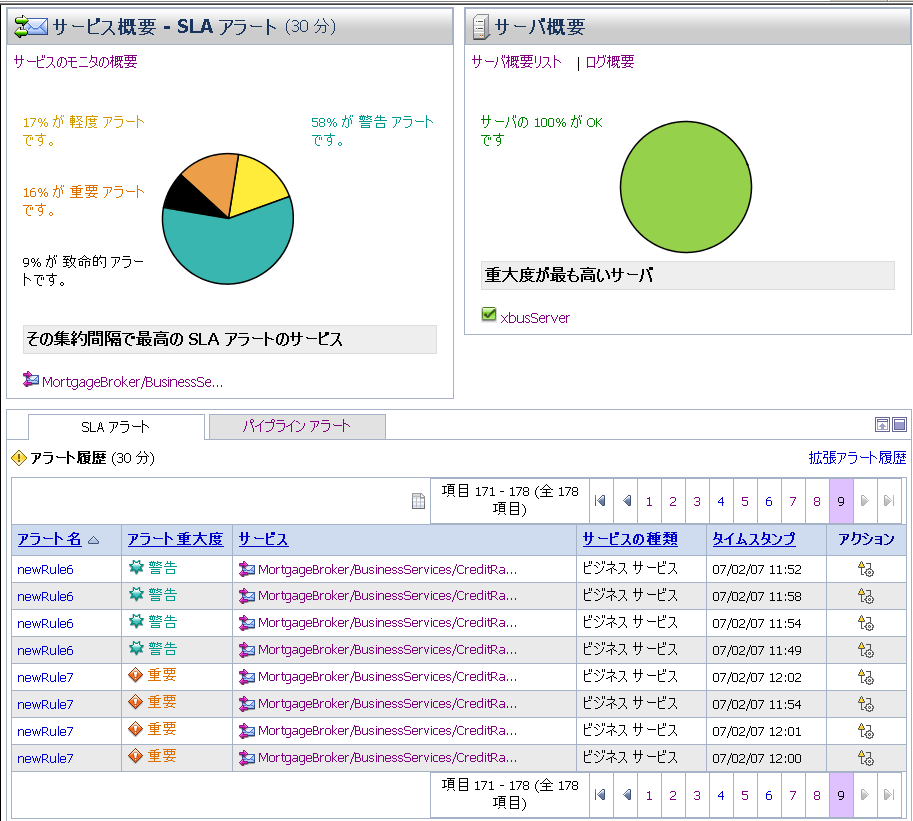Sort by アラート名 column
The width and height of the screenshot is (913, 821).
(x=49, y=539)
